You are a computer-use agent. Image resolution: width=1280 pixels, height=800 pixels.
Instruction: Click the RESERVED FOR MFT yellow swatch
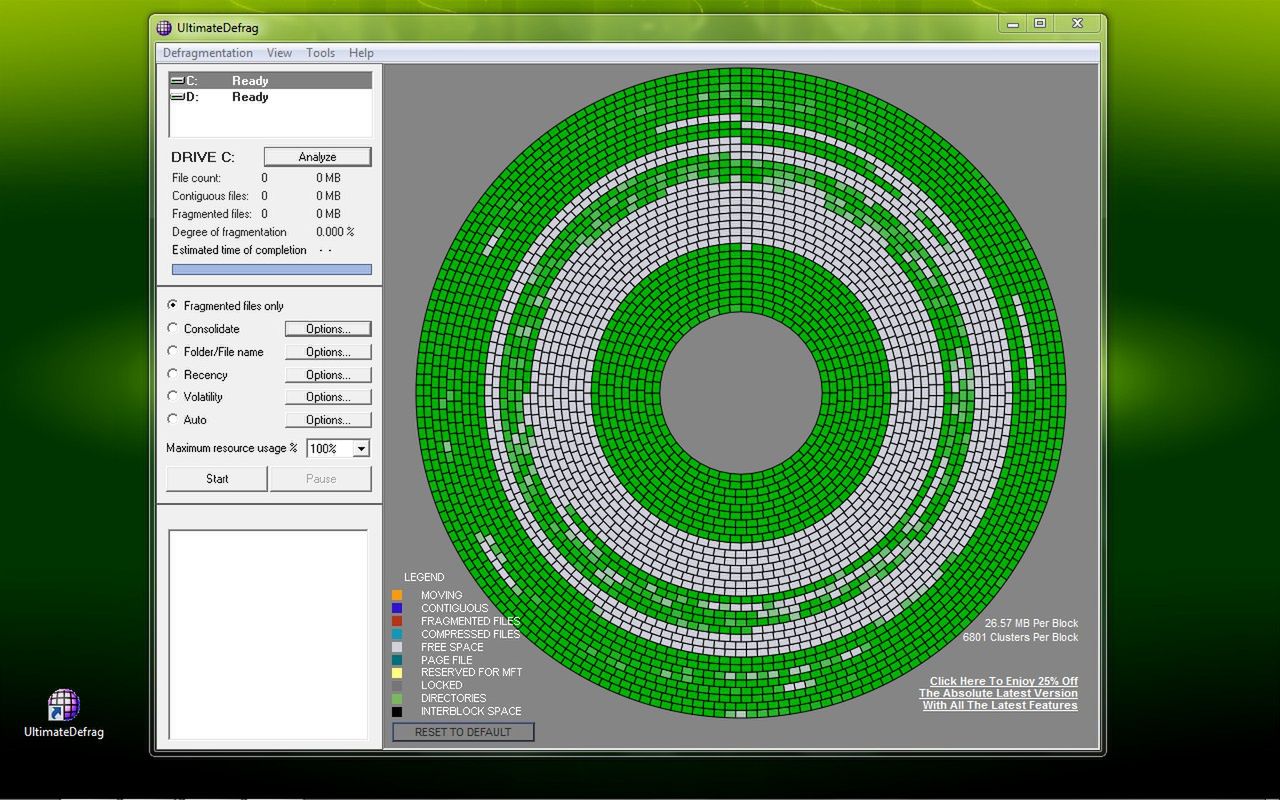[397, 673]
